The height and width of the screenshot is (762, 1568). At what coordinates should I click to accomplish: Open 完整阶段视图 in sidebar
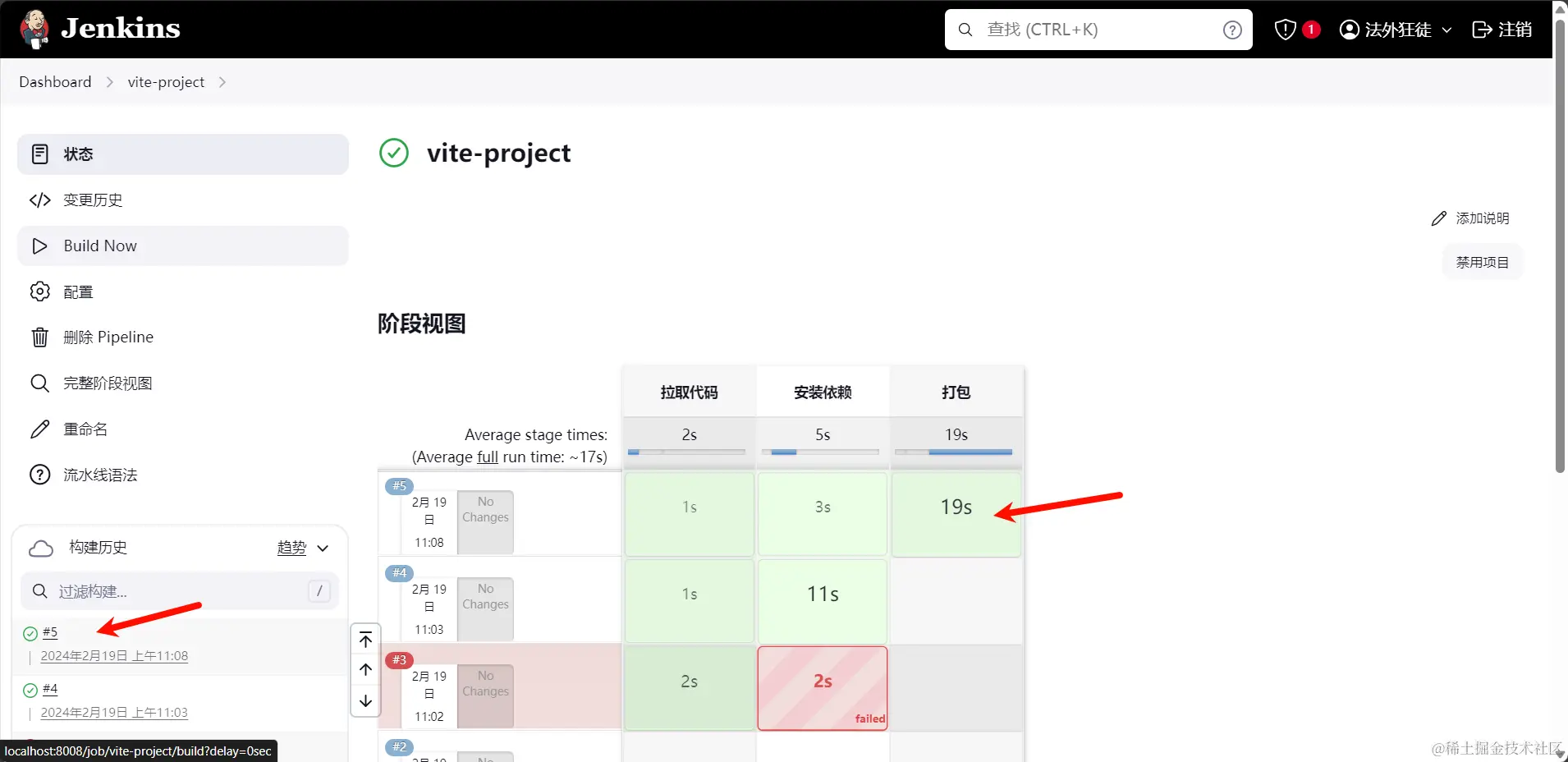point(183,383)
